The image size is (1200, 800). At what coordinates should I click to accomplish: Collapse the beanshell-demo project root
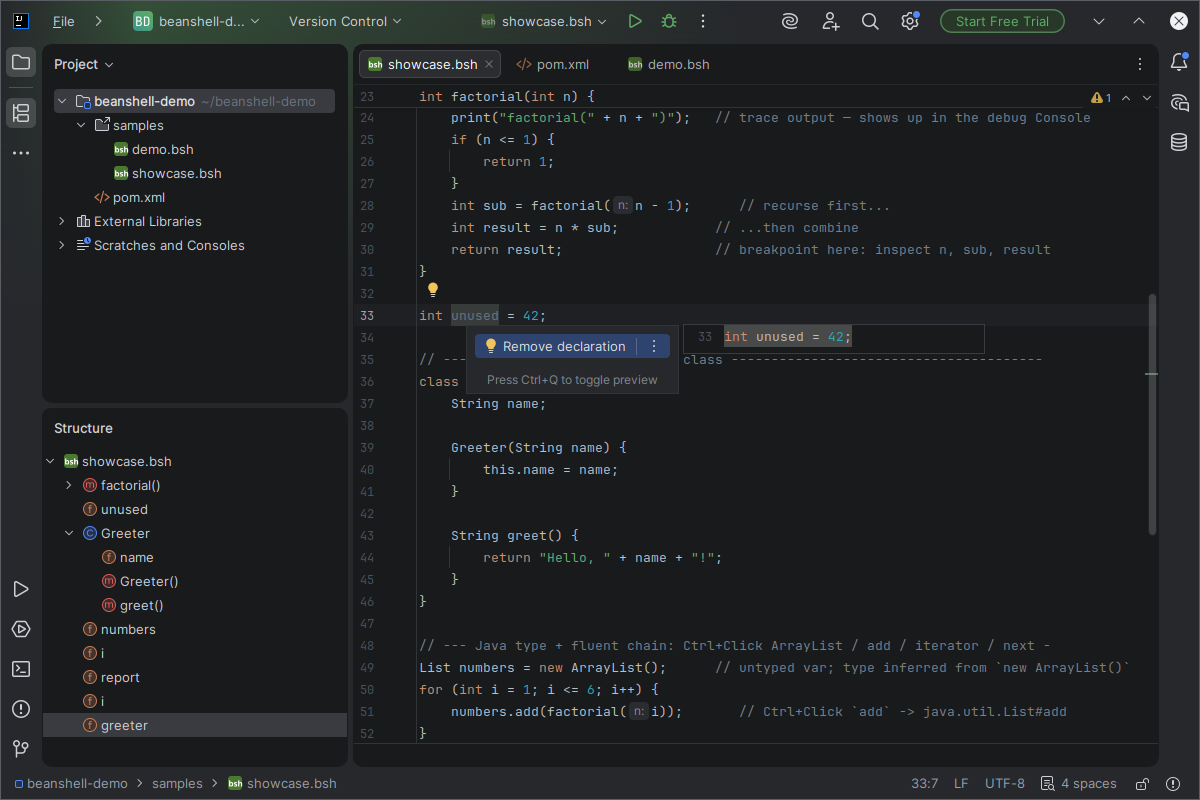[62, 101]
